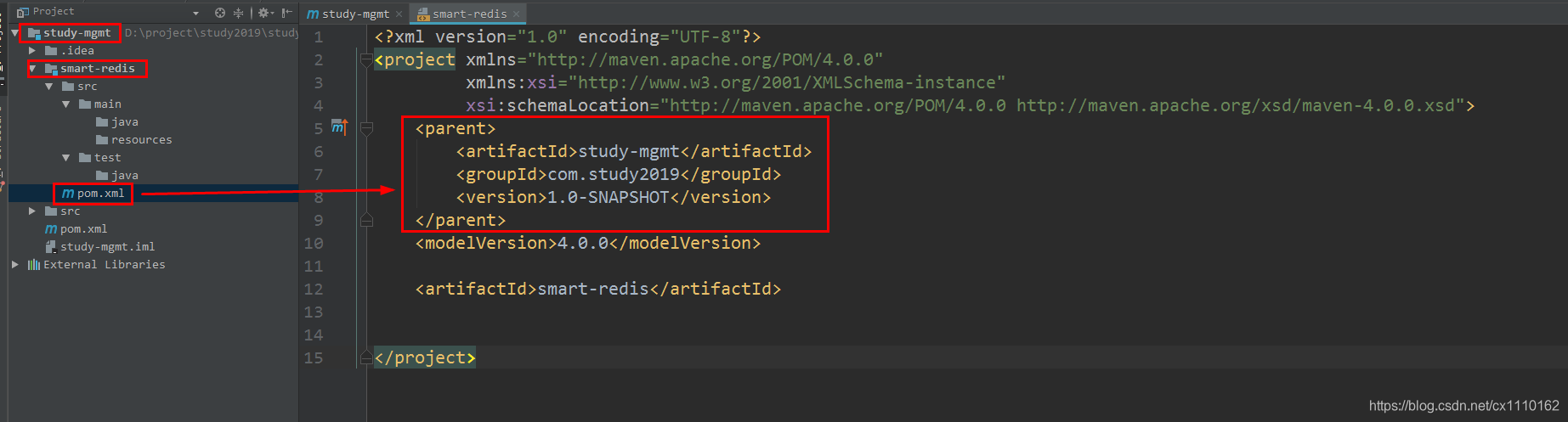This screenshot has height=422, width=1568.
Task: Collapse the src folder under smart-redis
Action: click(x=49, y=87)
